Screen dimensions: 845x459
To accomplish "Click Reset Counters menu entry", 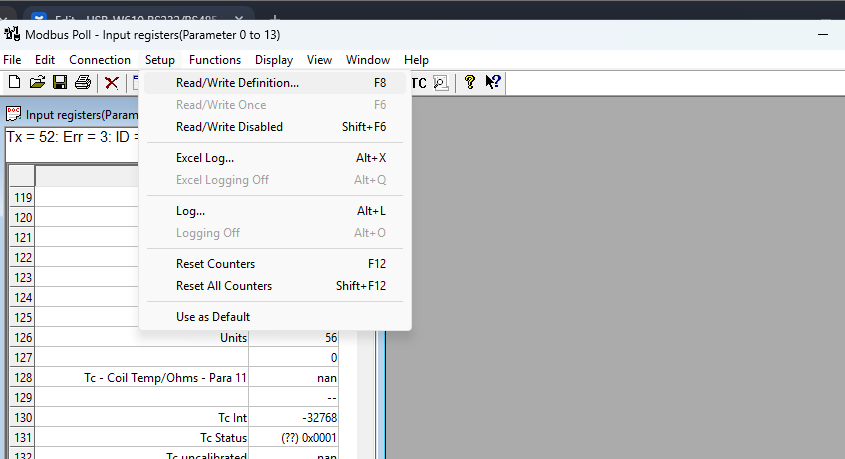I will point(275,263).
